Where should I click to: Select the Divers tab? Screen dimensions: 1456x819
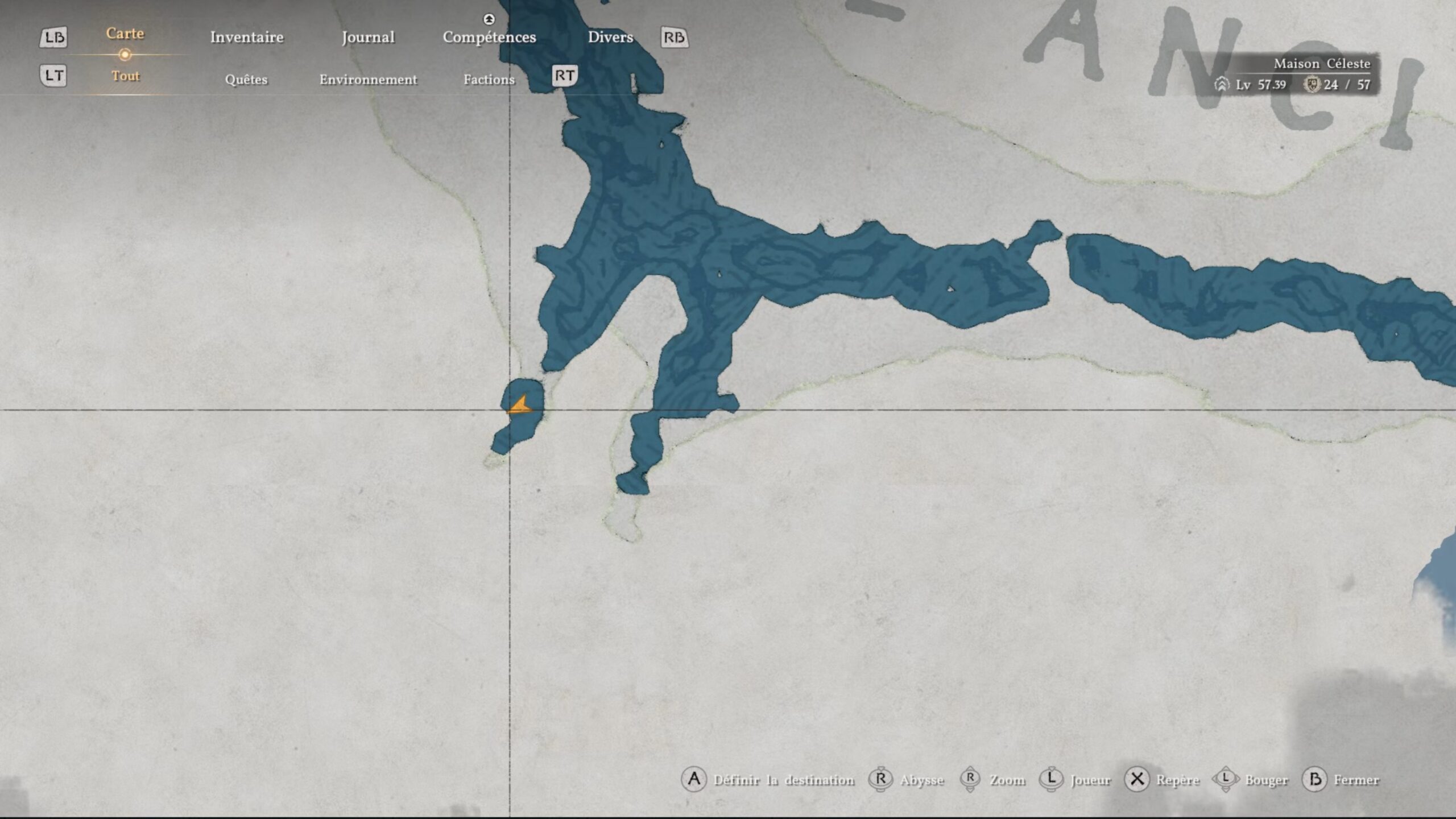tap(610, 38)
